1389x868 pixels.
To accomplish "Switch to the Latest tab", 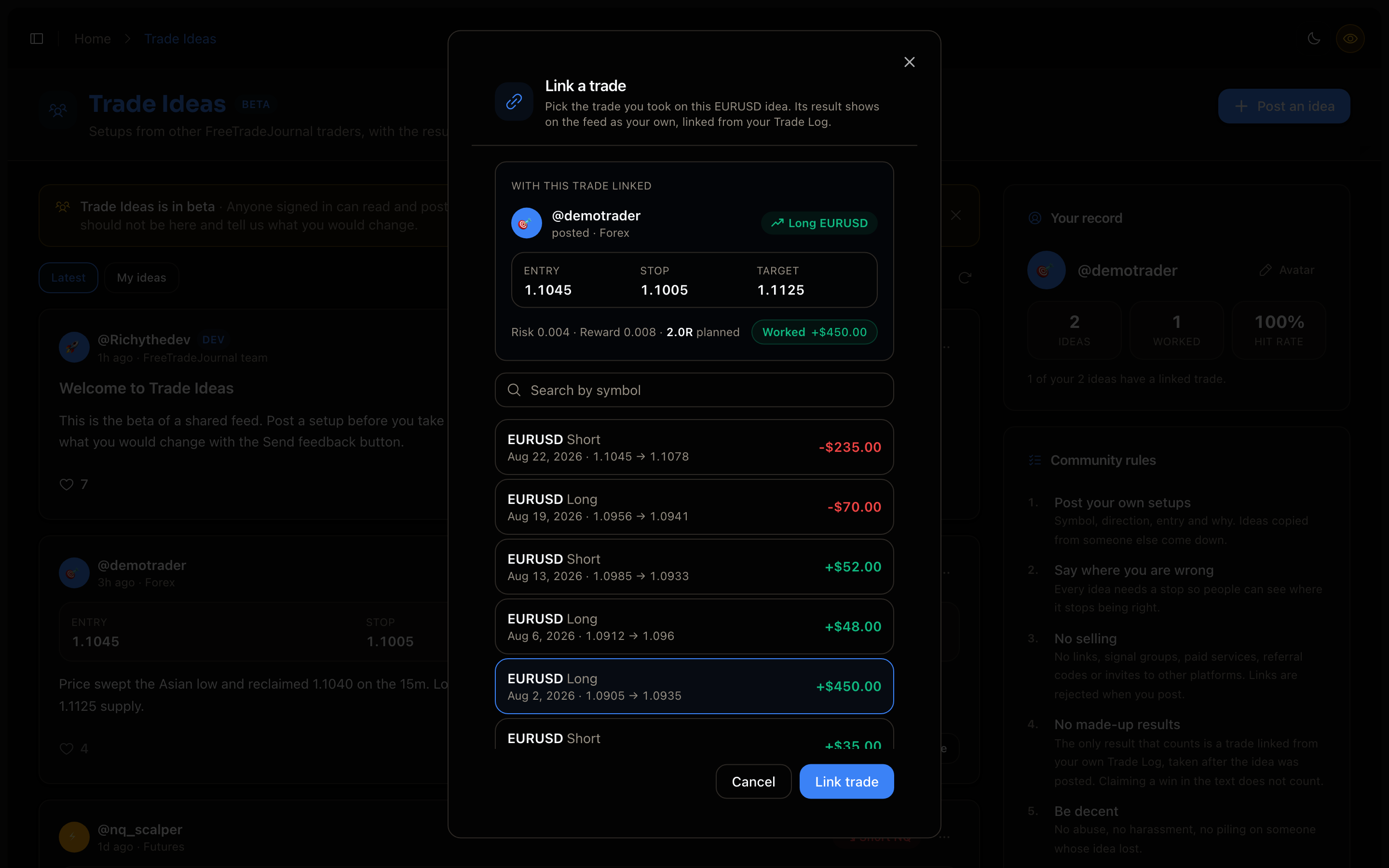I will point(68,278).
